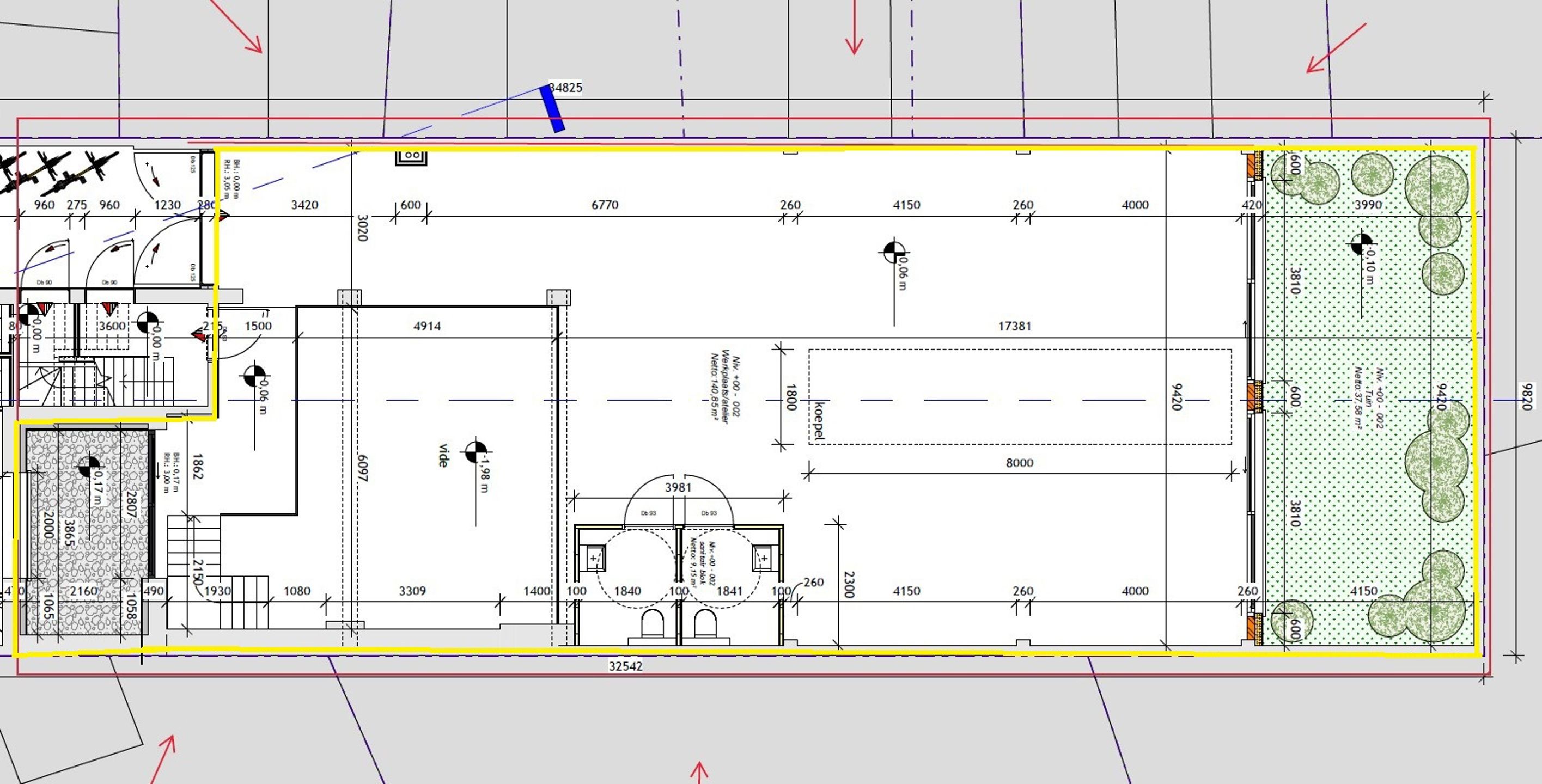
Task: Select the 2160 dimension label
Action: [83, 591]
